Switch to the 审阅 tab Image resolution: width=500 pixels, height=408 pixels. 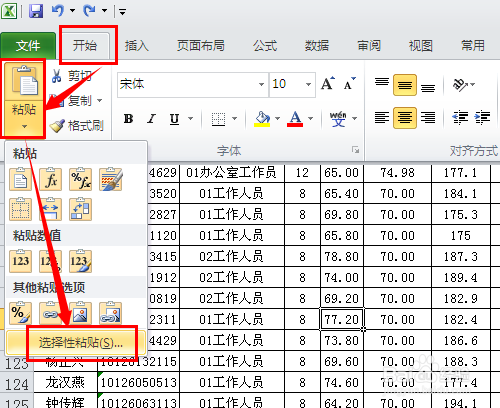tap(369, 46)
